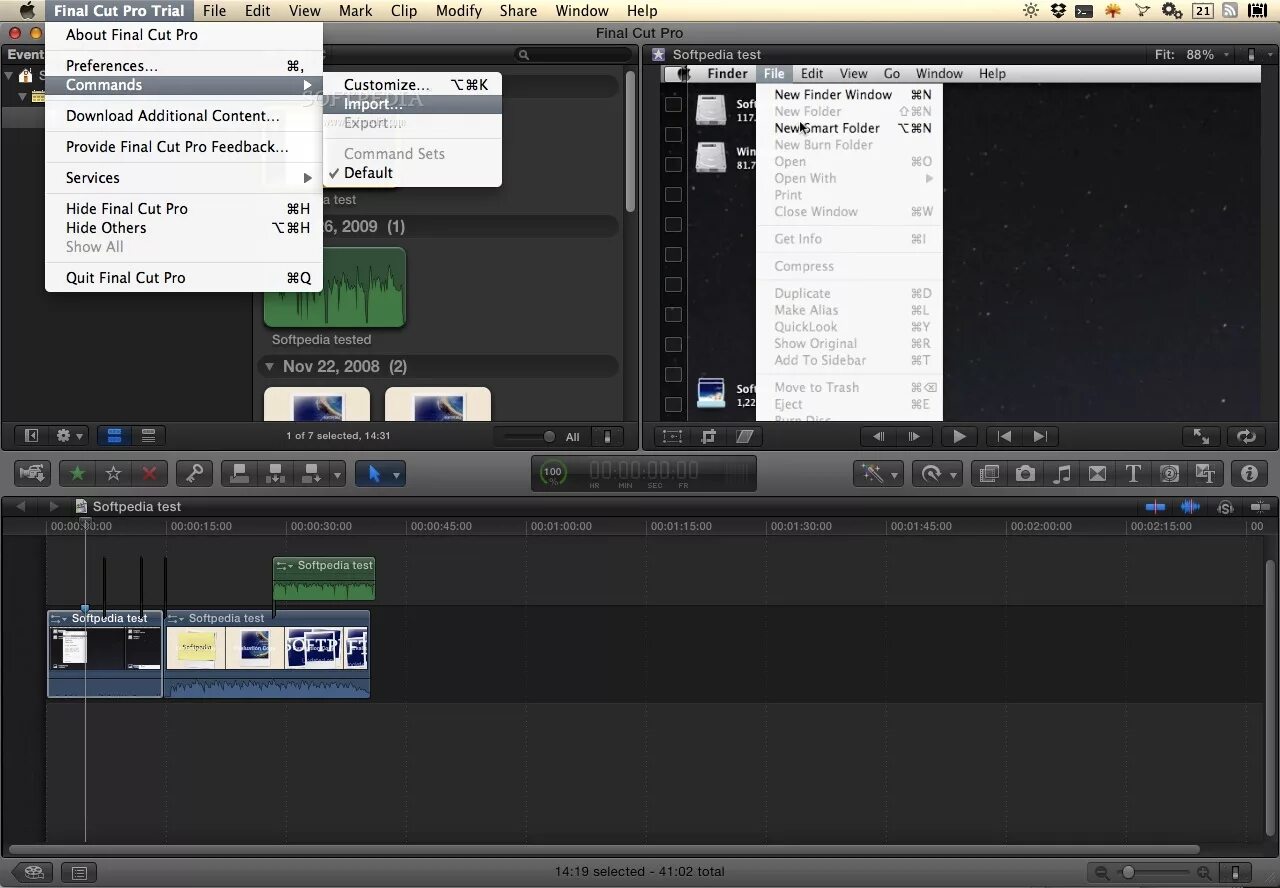Open the Titles browser T icon

[1133, 473]
